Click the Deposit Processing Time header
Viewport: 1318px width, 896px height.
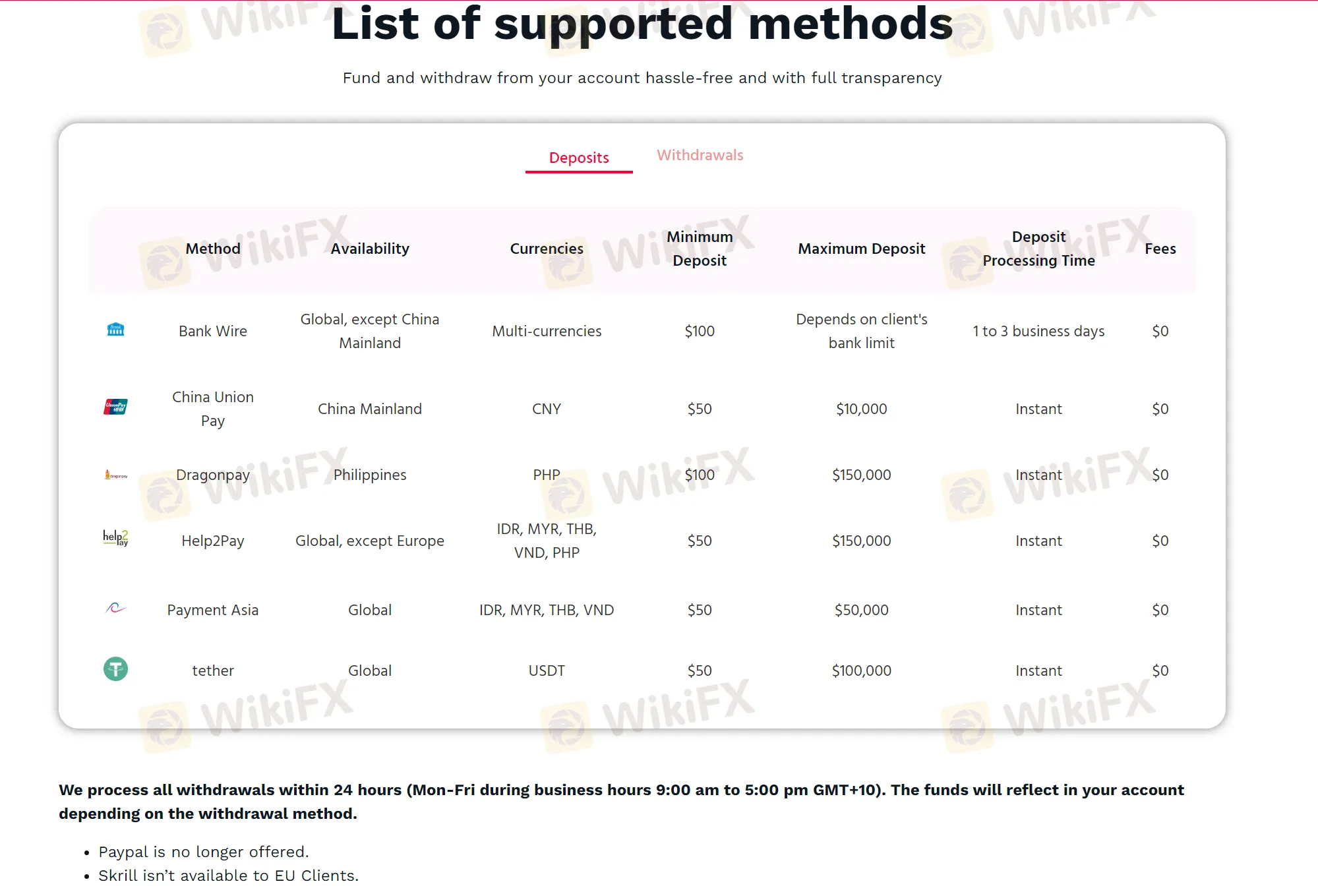[x=1038, y=249]
